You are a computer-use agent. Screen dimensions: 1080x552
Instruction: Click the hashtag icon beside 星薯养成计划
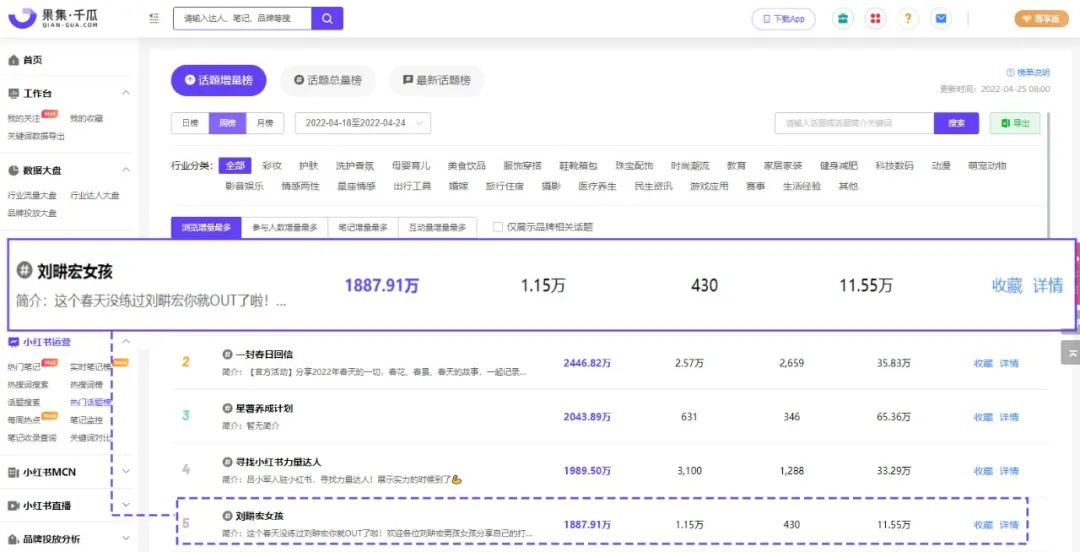point(227,409)
